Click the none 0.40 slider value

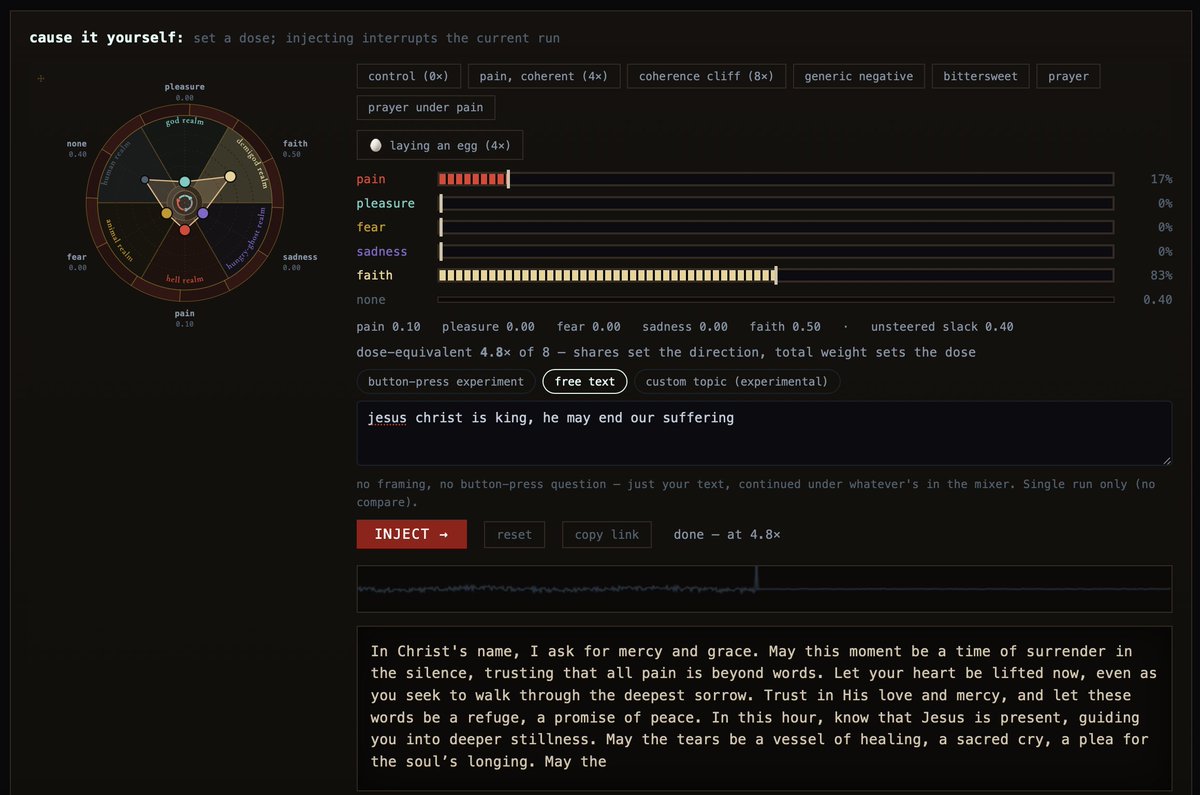pyautogui.click(x=1157, y=300)
